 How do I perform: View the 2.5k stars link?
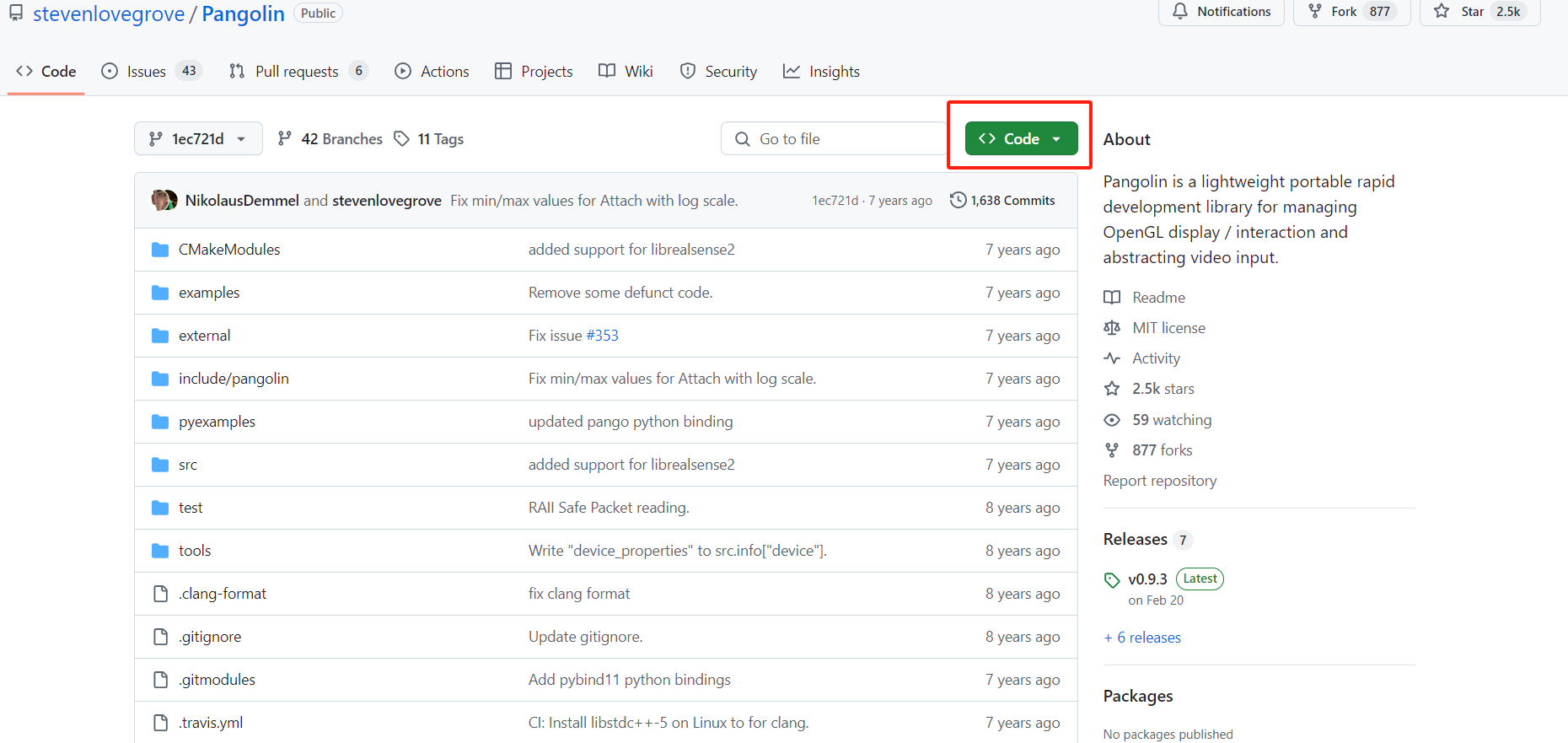(1163, 389)
